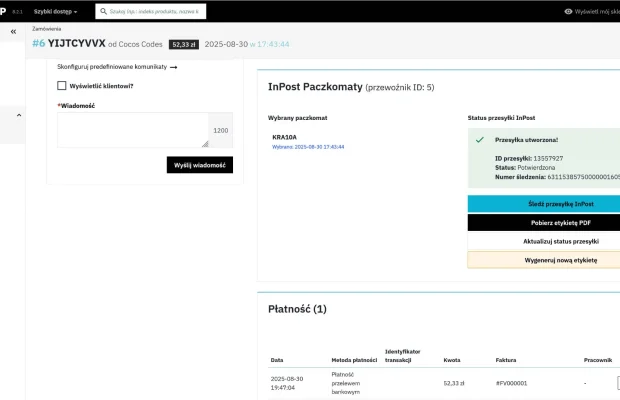Click order total badge 52,33 zł
620x400 pixels.
pos(184,45)
